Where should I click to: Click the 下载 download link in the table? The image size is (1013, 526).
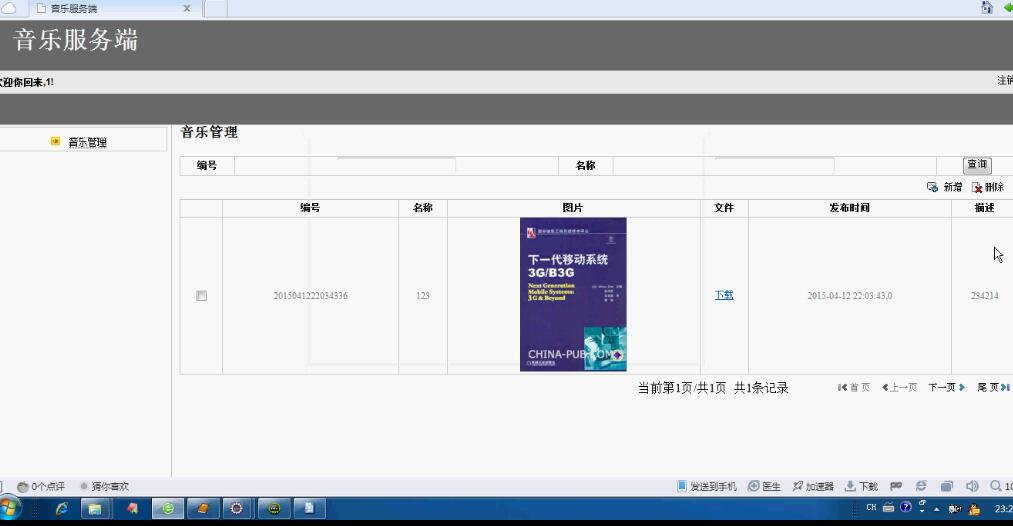click(724, 295)
